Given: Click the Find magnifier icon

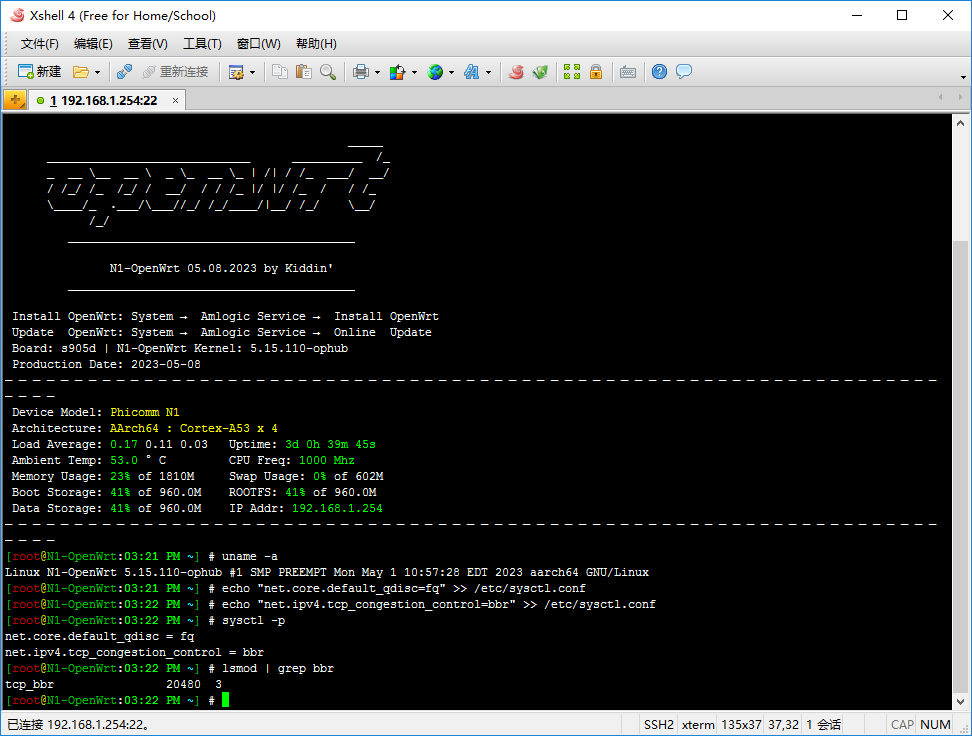Looking at the screenshot, I should pyautogui.click(x=328, y=72).
